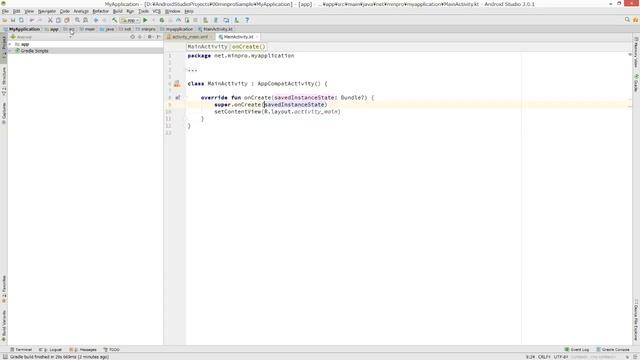Open the Tools menu

143,11
